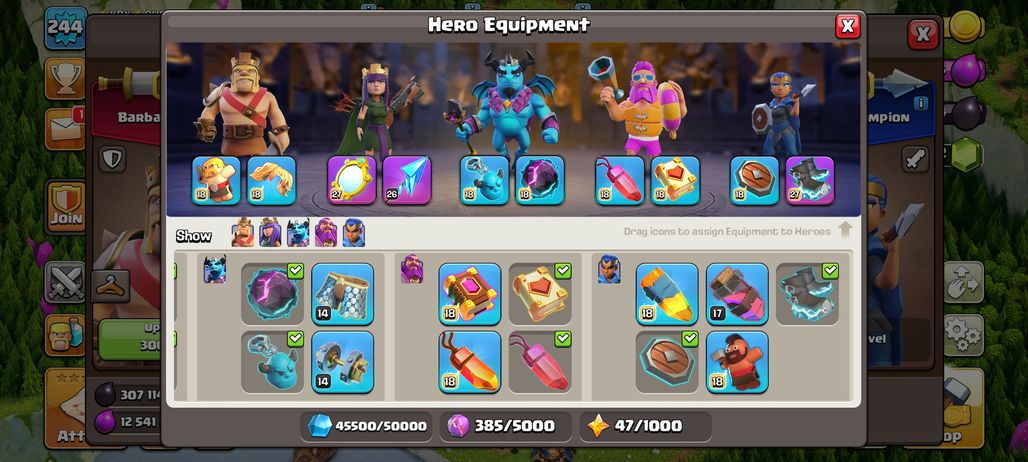Toggle the checked round shield equipment

pyautogui.click(x=667, y=362)
